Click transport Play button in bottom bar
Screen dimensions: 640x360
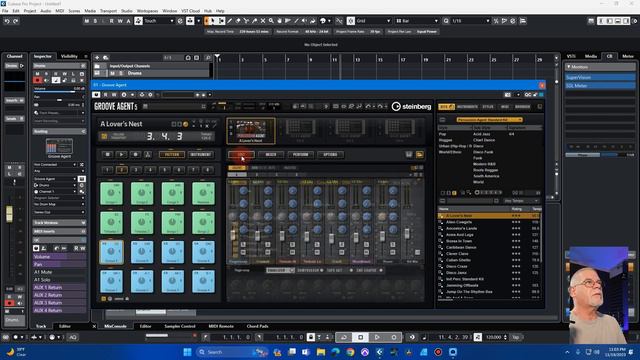coord(377,337)
